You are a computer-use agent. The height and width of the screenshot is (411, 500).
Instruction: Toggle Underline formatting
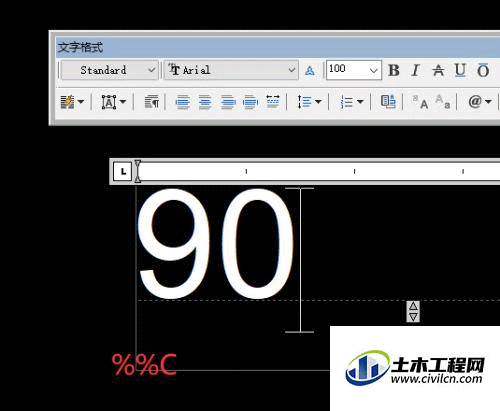click(460, 70)
